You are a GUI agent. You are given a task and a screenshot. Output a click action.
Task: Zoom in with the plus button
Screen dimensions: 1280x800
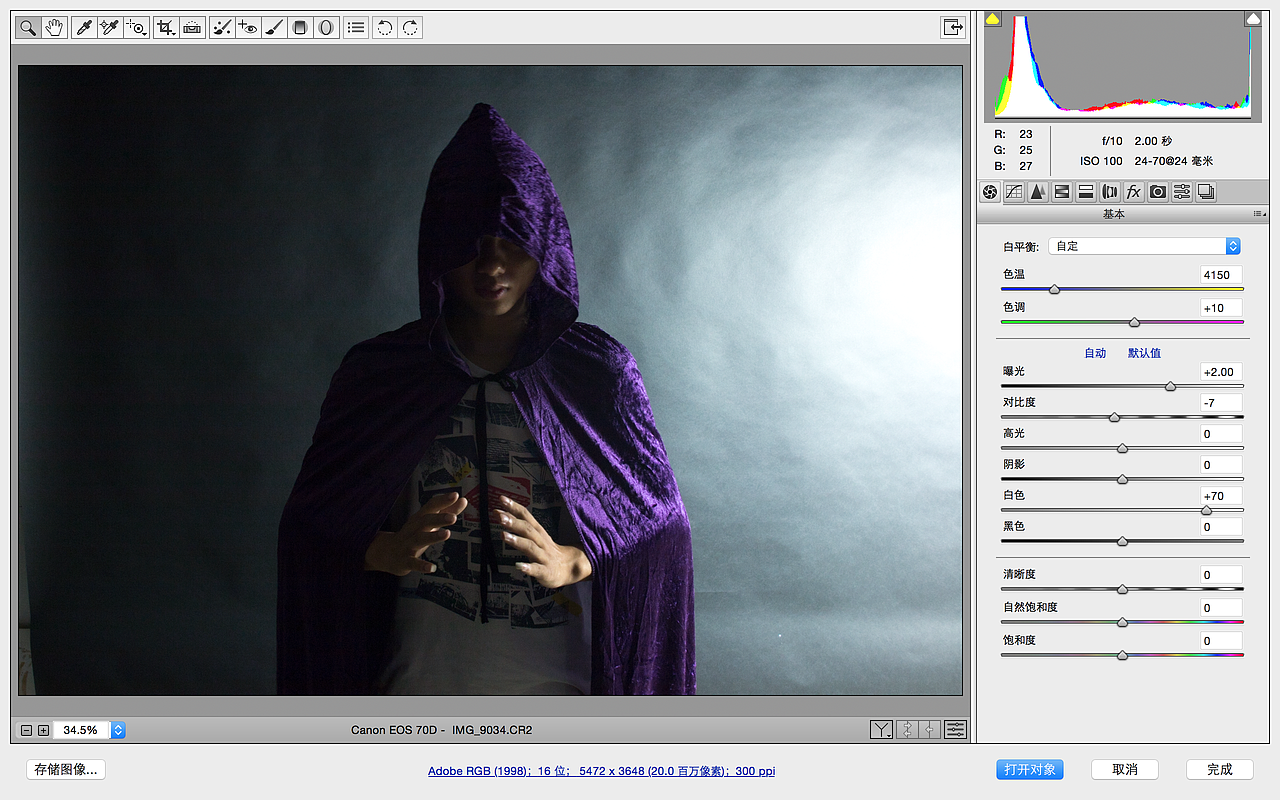coord(43,730)
